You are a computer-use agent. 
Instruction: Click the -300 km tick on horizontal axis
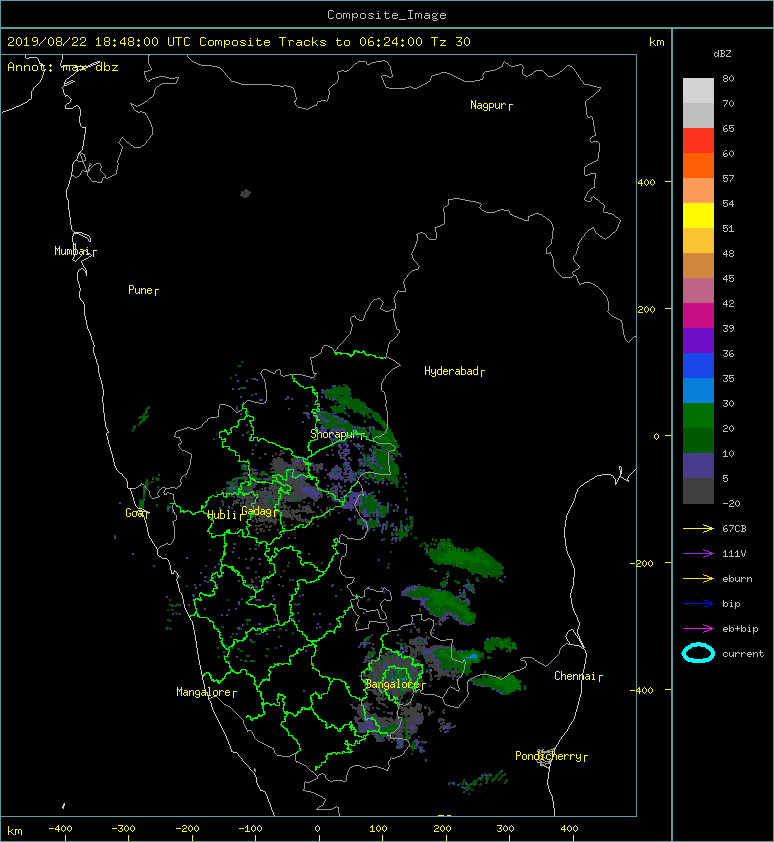coord(123,829)
